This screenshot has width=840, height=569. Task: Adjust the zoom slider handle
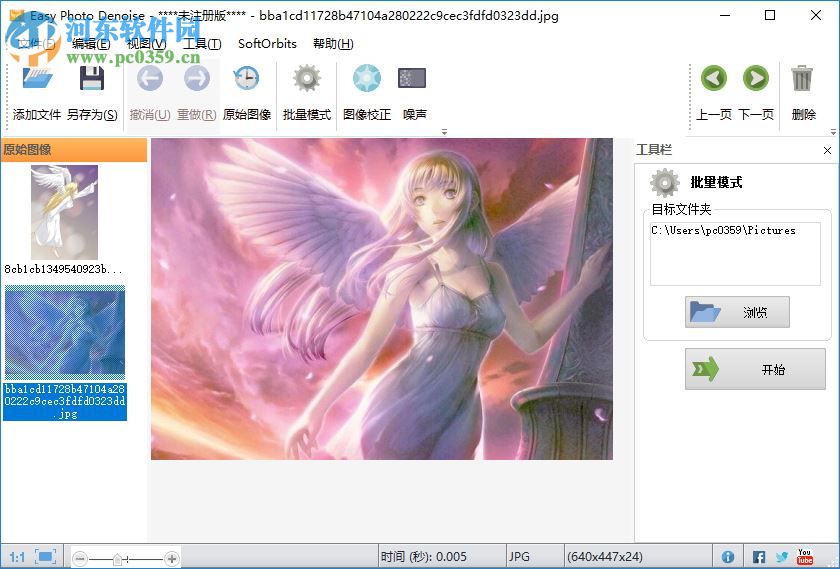click(118, 559)
